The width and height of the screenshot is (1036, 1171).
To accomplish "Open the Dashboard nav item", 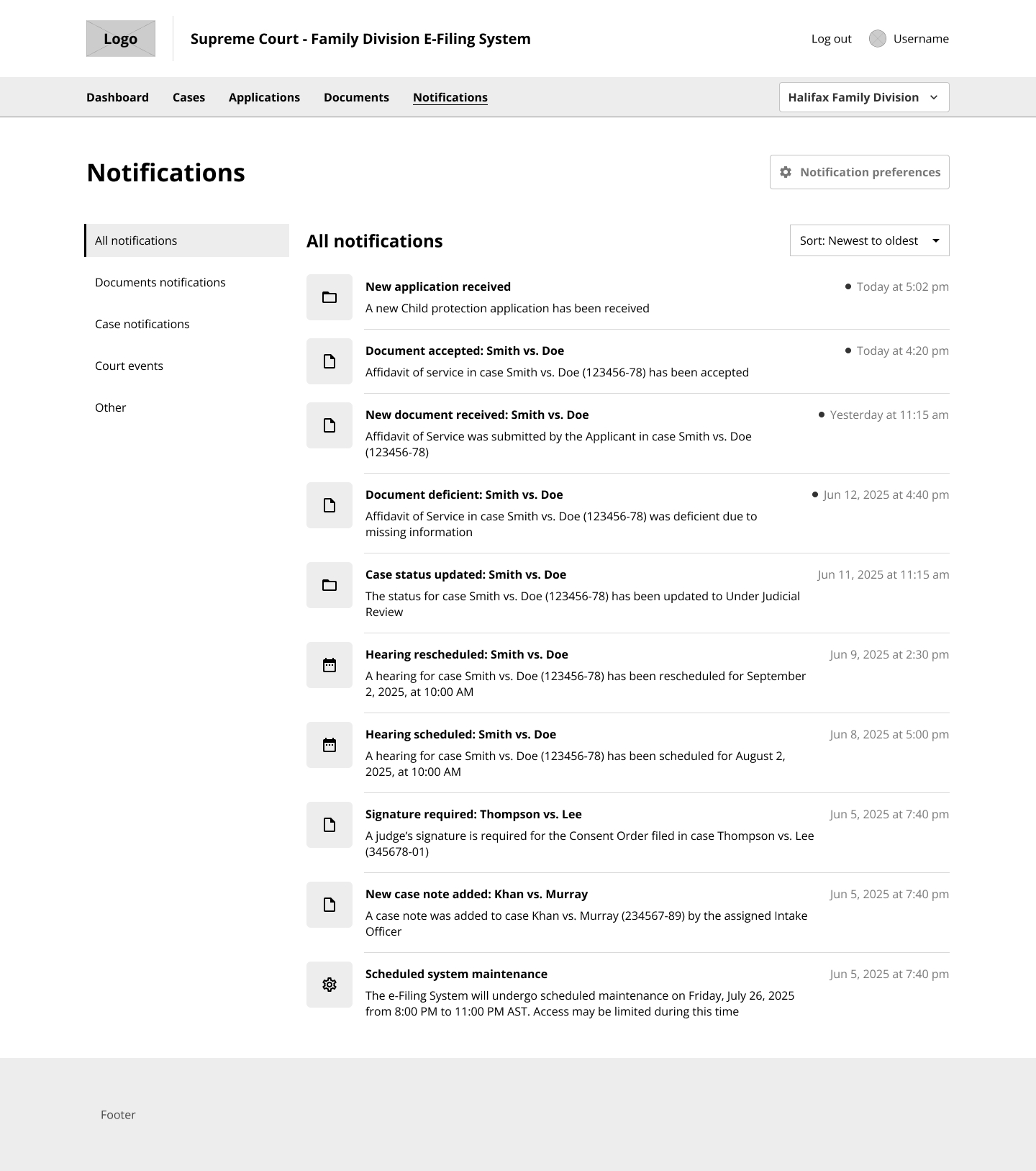I will 117,97.
